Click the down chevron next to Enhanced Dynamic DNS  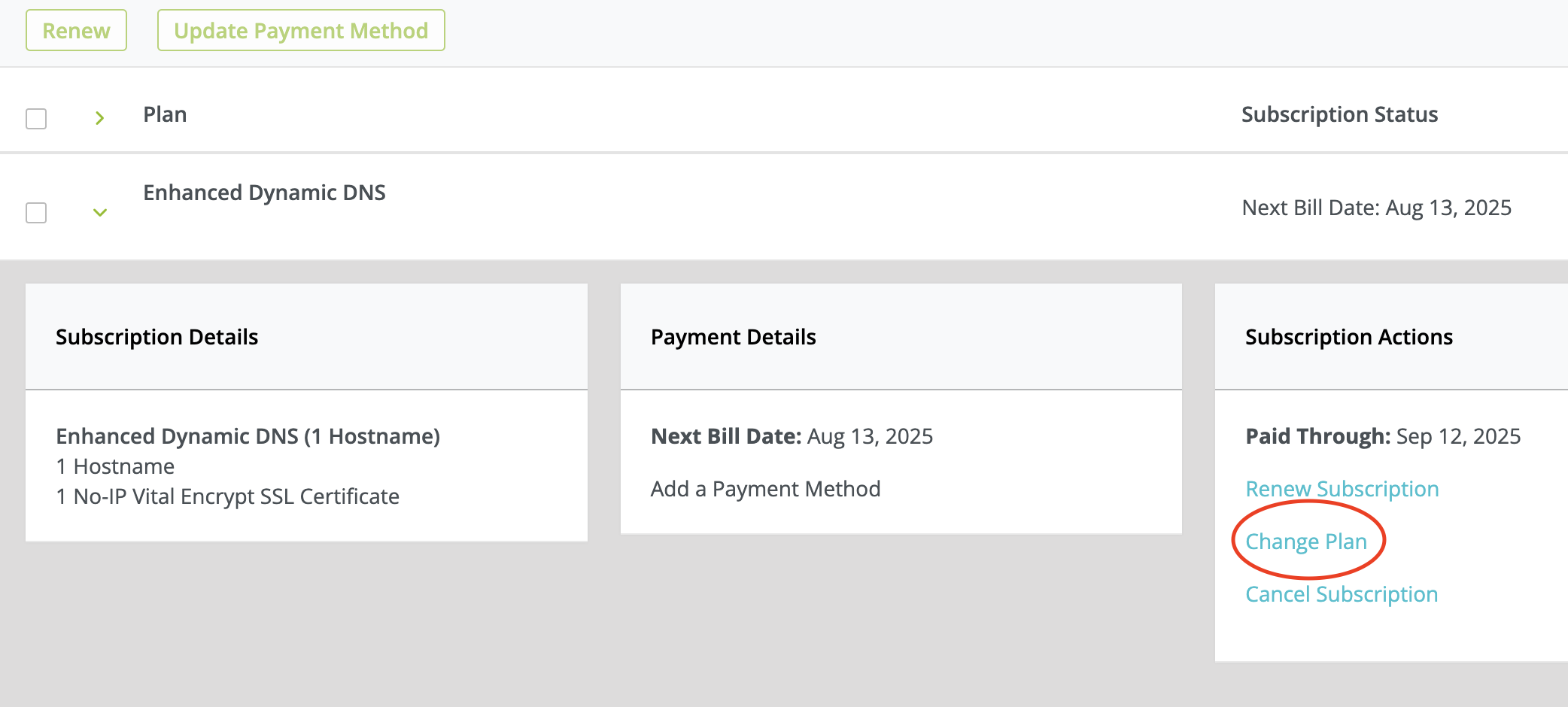(99, 211)
